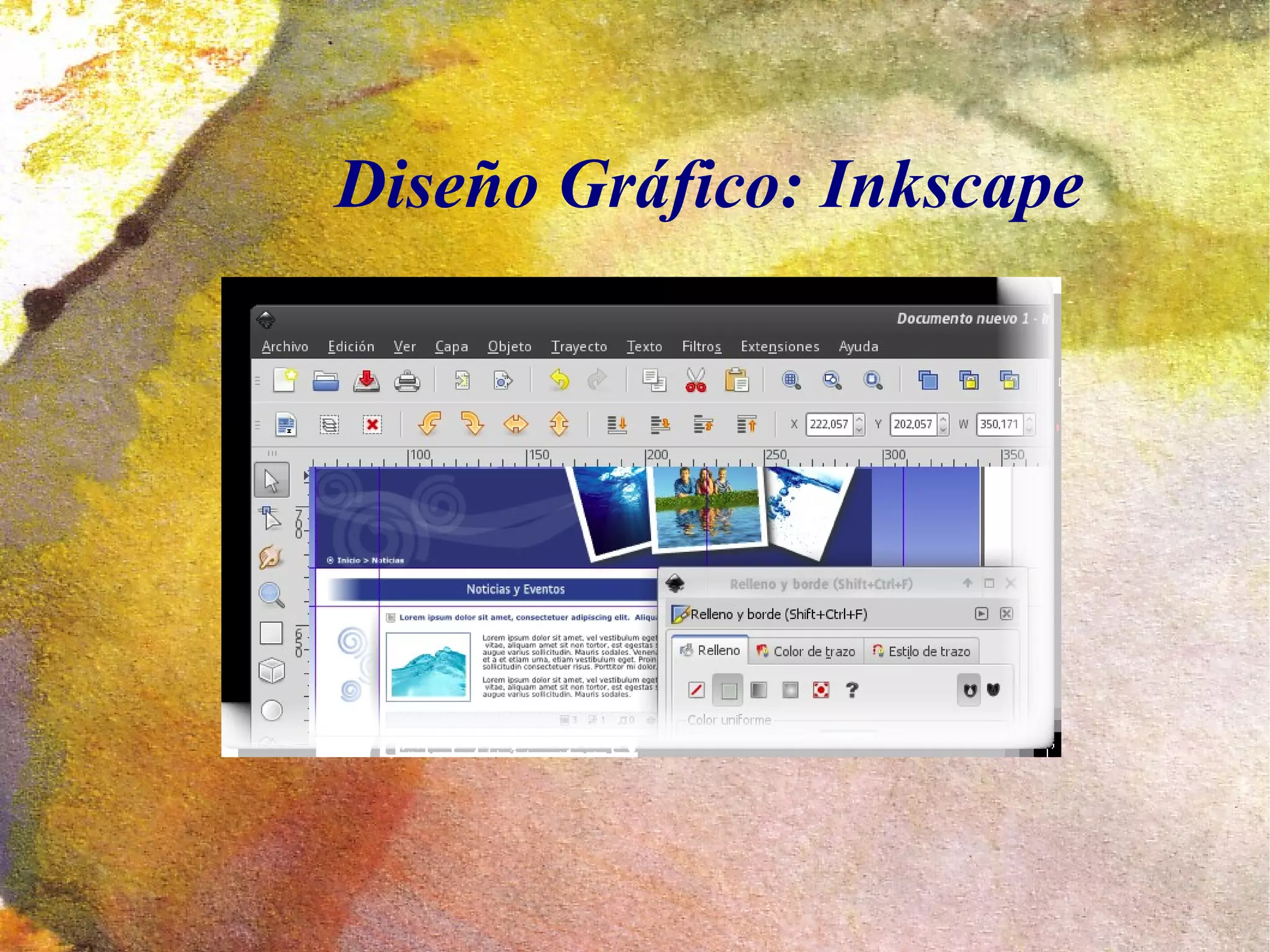
Task: Flip selection horizontally icon
Action: tap(516, 425)
